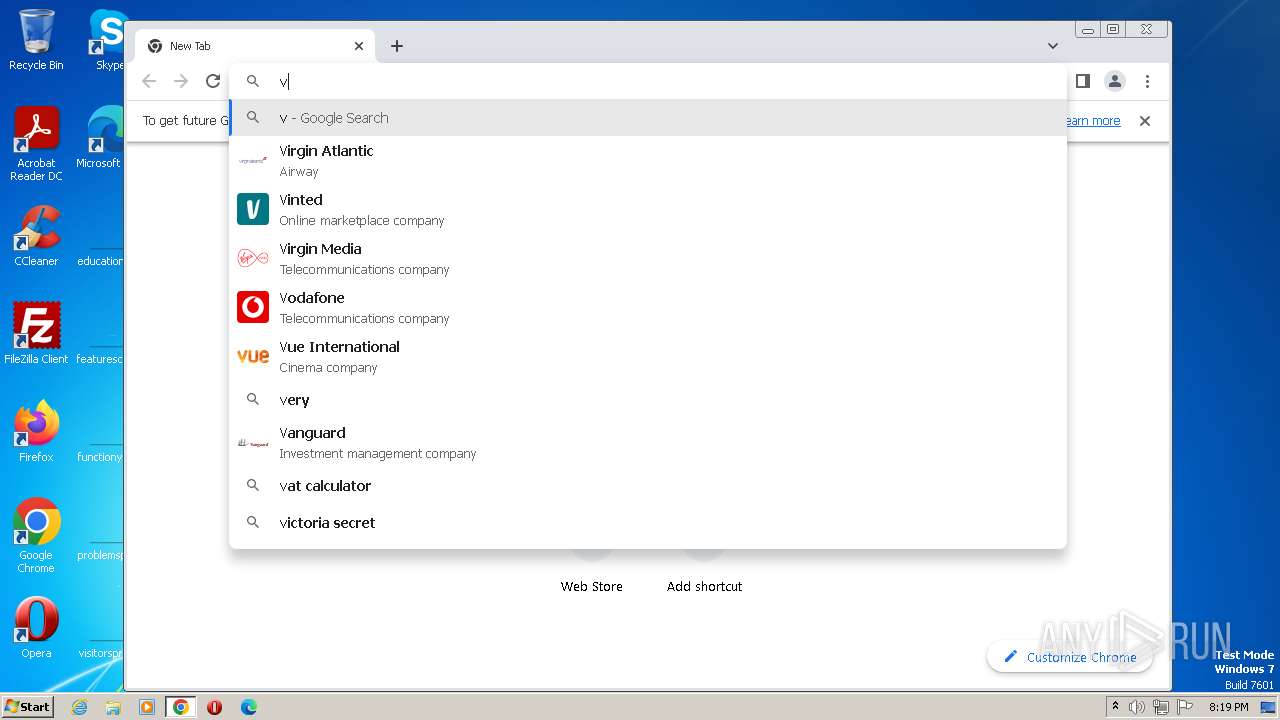Pick 'vat calculator' suggestion
Screen dimensions: 1280x720
pyautogui.click(x=648, y=486)
